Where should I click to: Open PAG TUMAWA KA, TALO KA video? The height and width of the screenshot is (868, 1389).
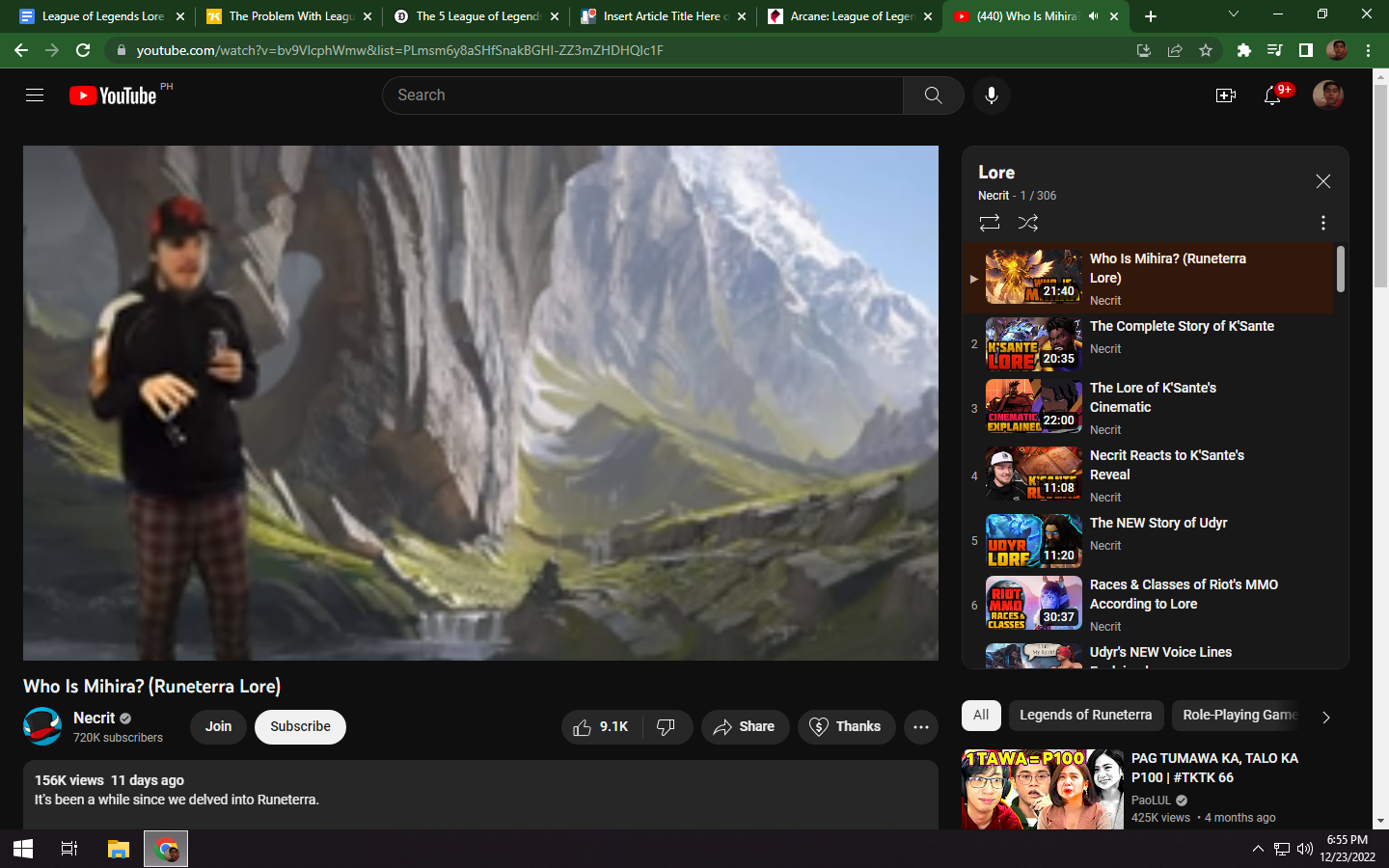point(1214,768)
